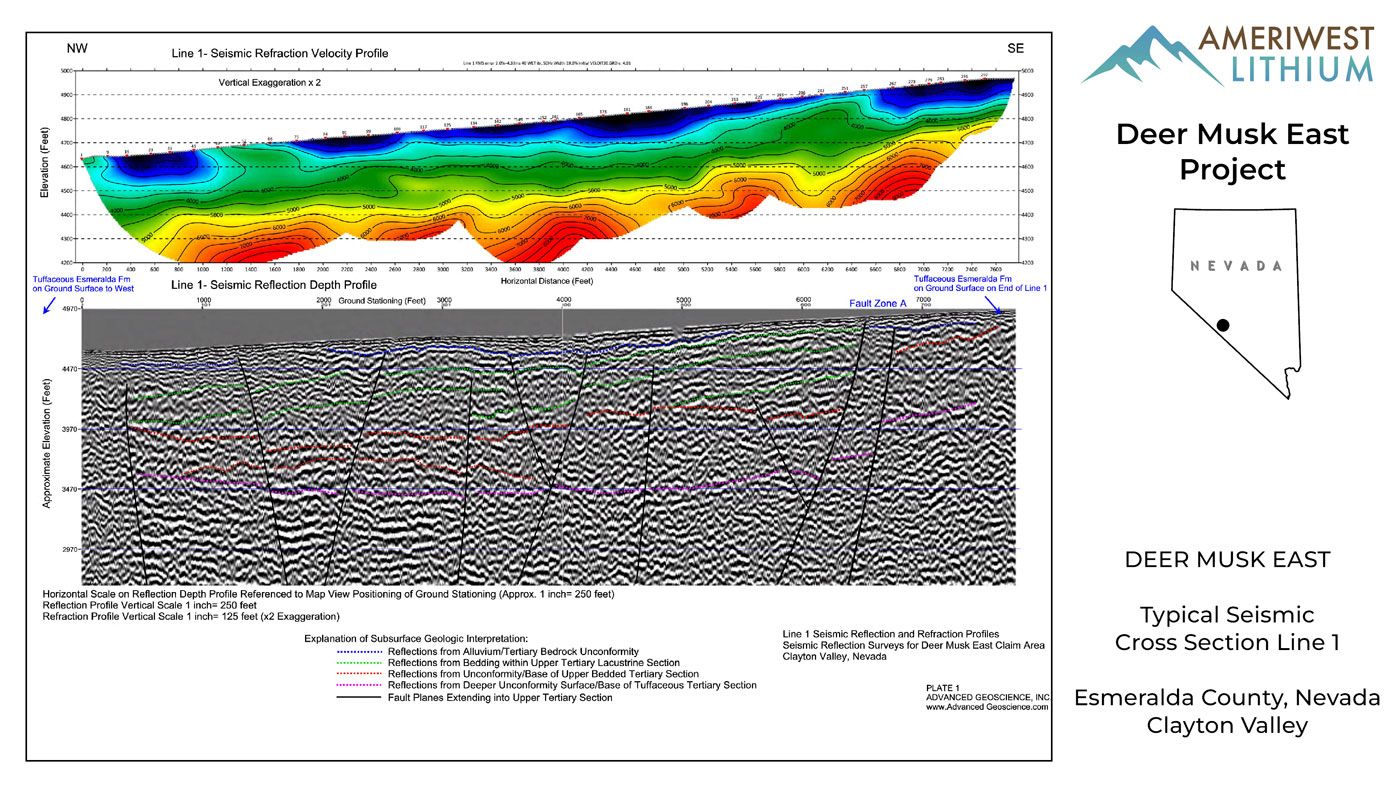This screenshot has height=789, width=1400.
Task: Click the www.Advanced Geoscience.com link
Action: [987, 707]
